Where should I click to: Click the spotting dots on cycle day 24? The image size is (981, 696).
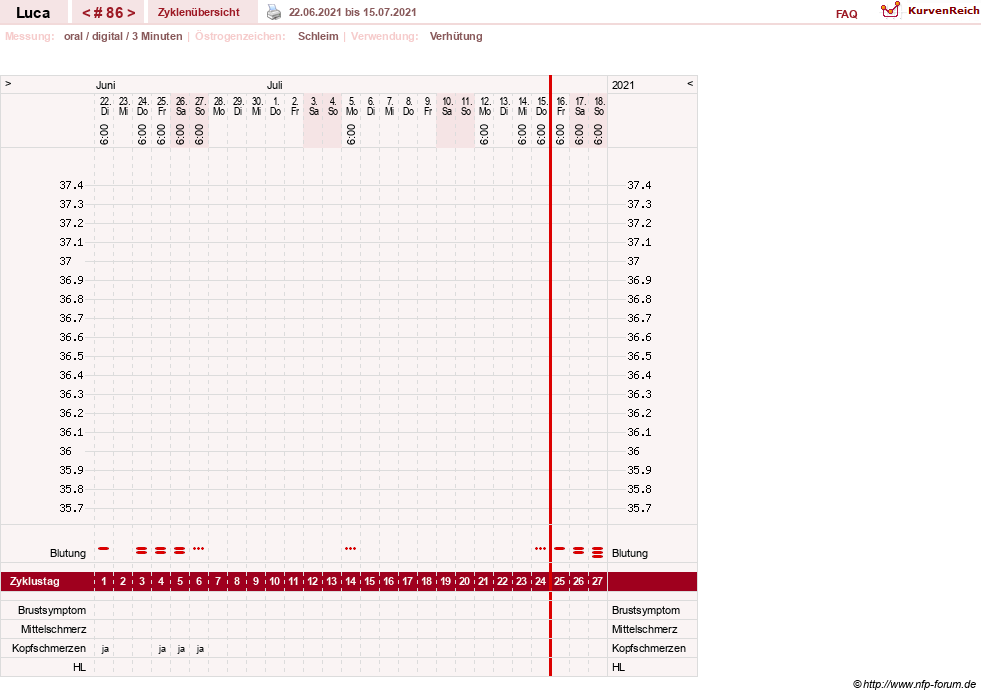pos(541,548)
